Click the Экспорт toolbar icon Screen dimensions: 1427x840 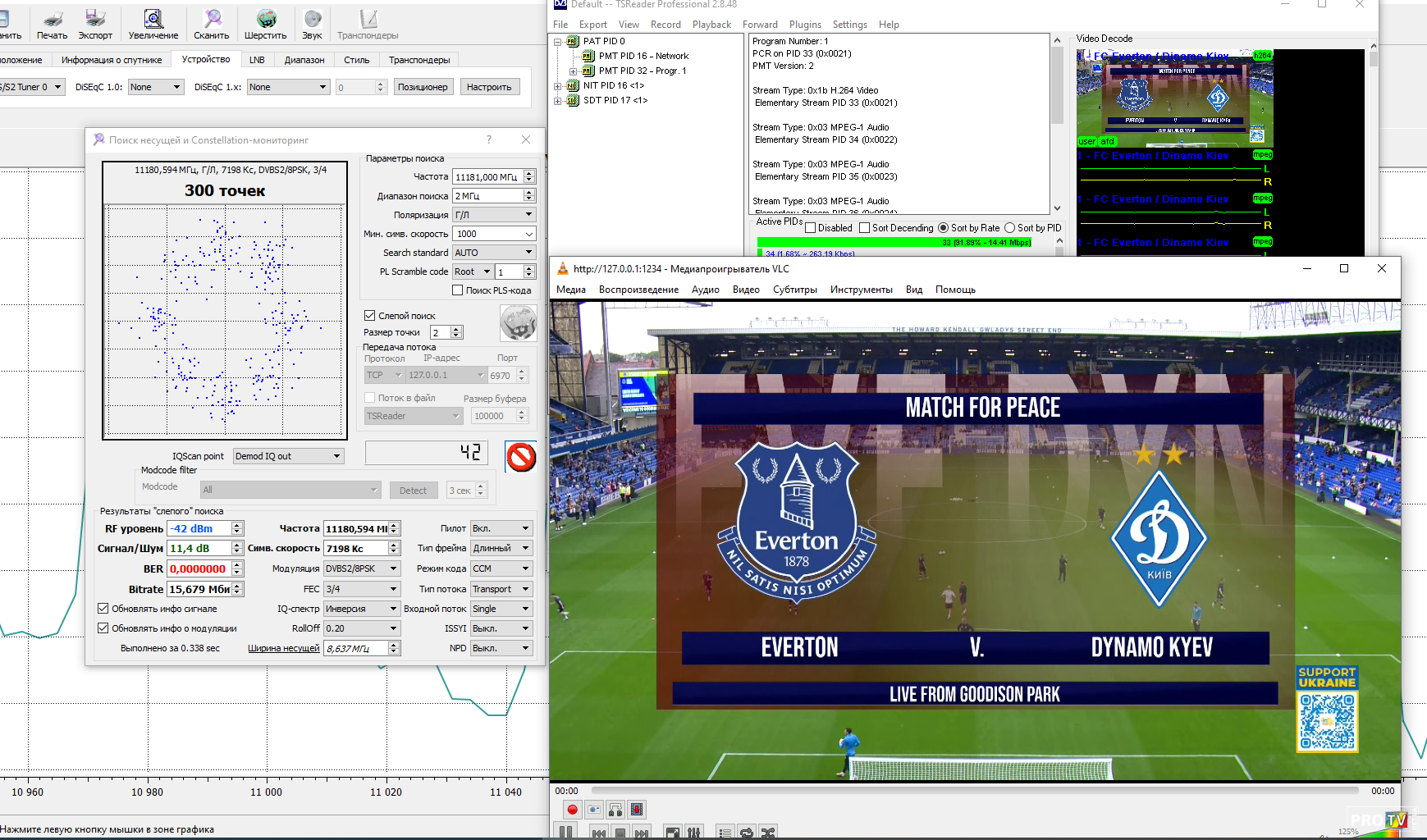pyautogui.click(x=95, y=24)
